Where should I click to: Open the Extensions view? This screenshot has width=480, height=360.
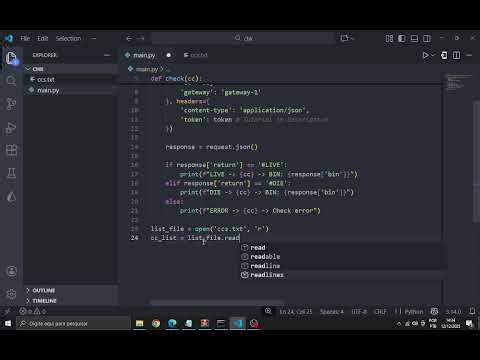11,150
